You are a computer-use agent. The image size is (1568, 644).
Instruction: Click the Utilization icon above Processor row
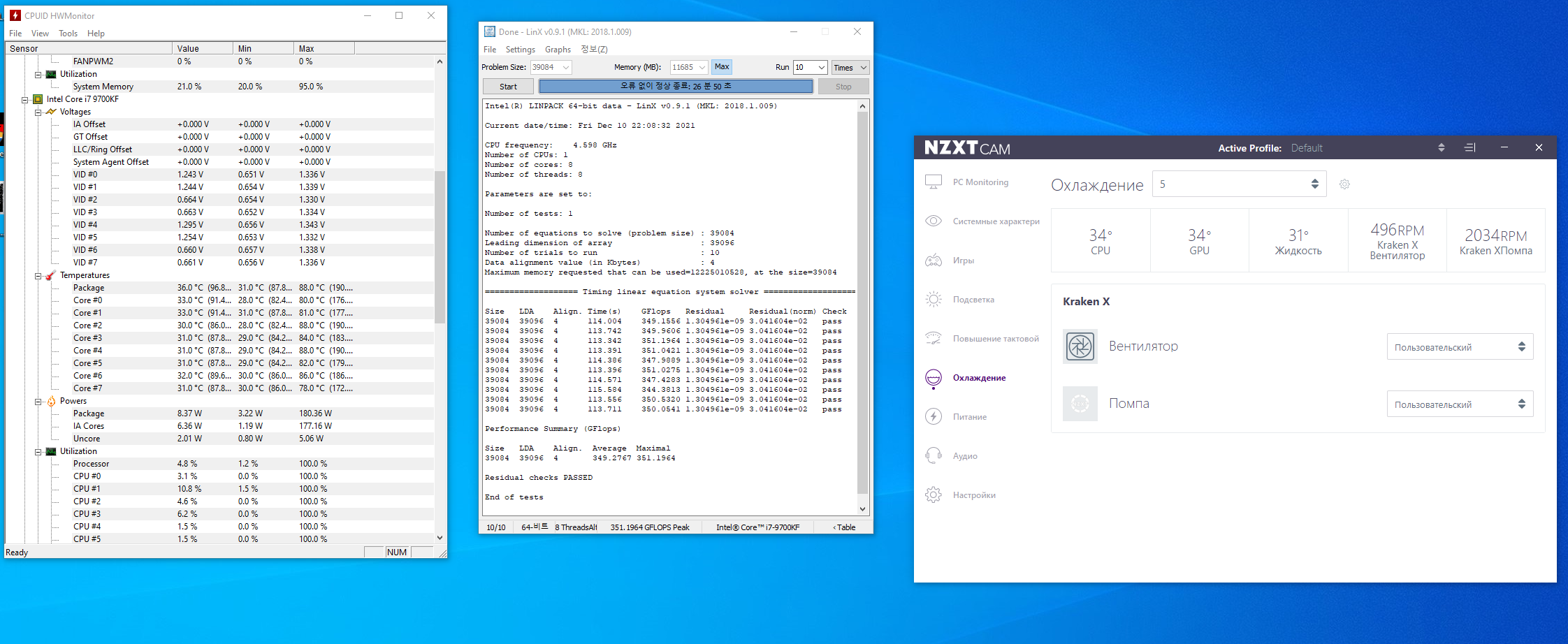coord(51,451)
